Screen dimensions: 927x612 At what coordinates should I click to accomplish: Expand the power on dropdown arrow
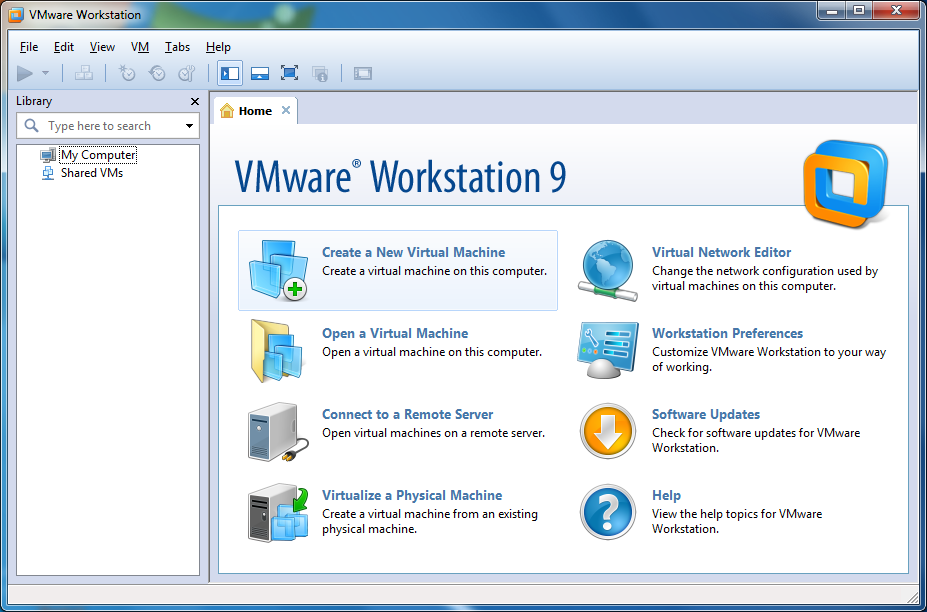click(46, 73)
